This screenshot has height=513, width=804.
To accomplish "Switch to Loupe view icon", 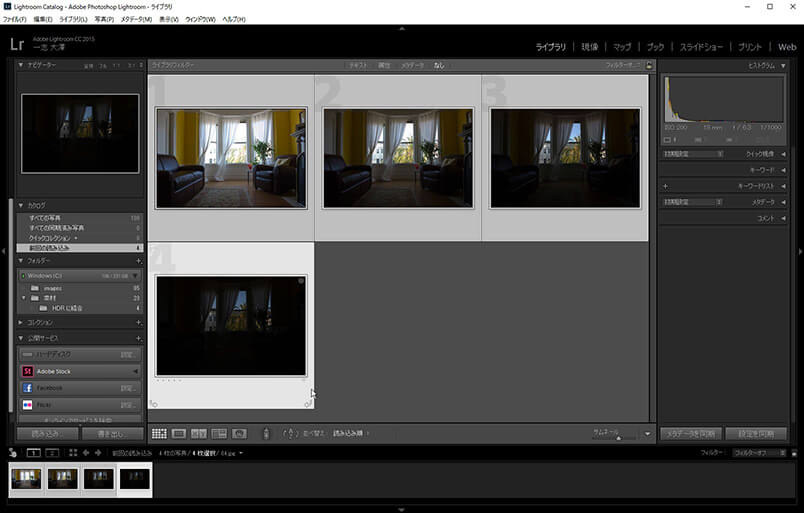I will pos(179,434).
